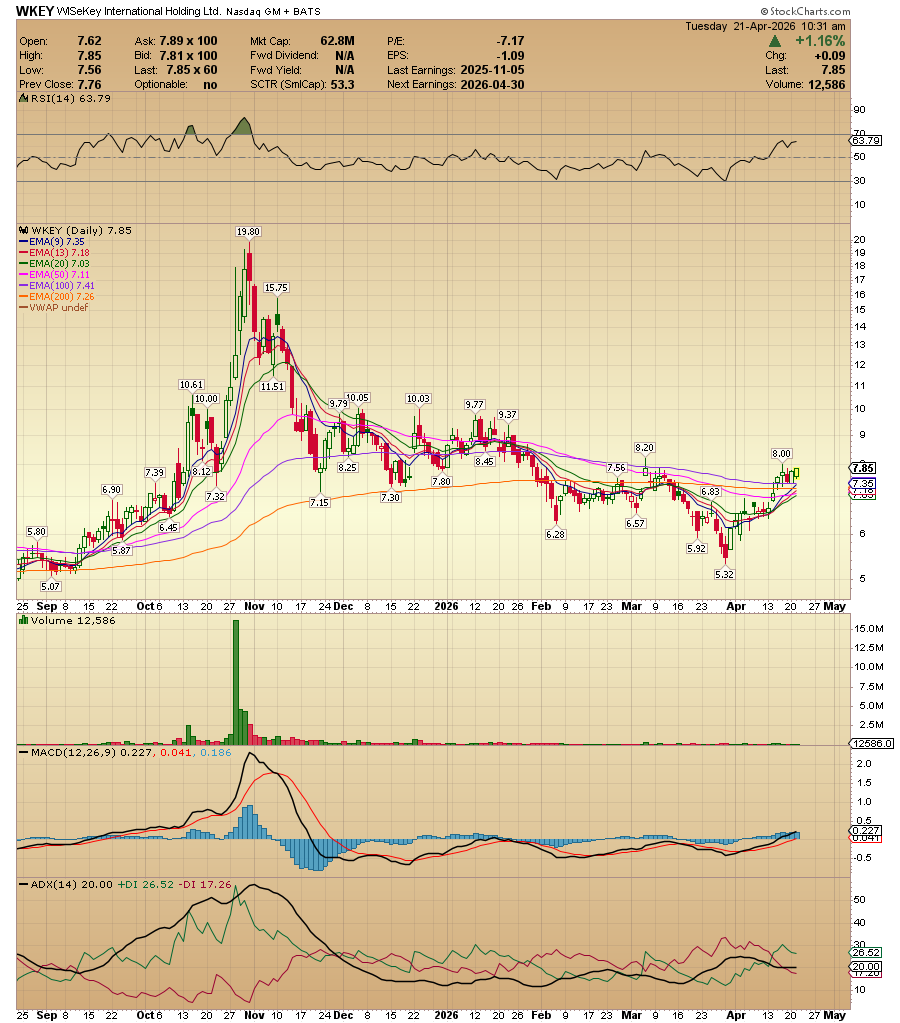900x1023 pixels.
Task: Click the 6.28 February low label
Action: [x=555, y=534]
